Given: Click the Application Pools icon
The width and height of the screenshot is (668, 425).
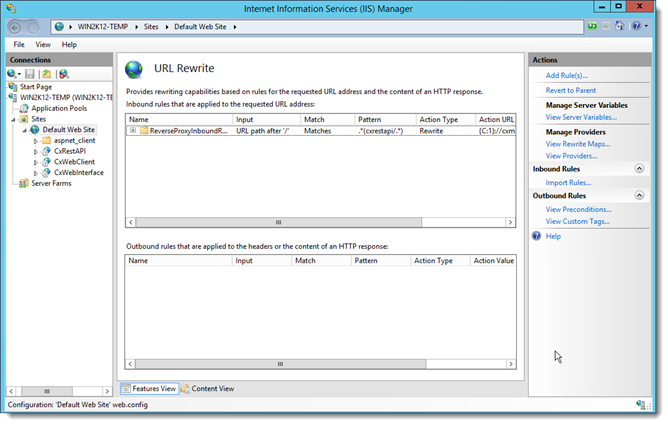Looking at the screenshot, I should click(x=24, y=108).
